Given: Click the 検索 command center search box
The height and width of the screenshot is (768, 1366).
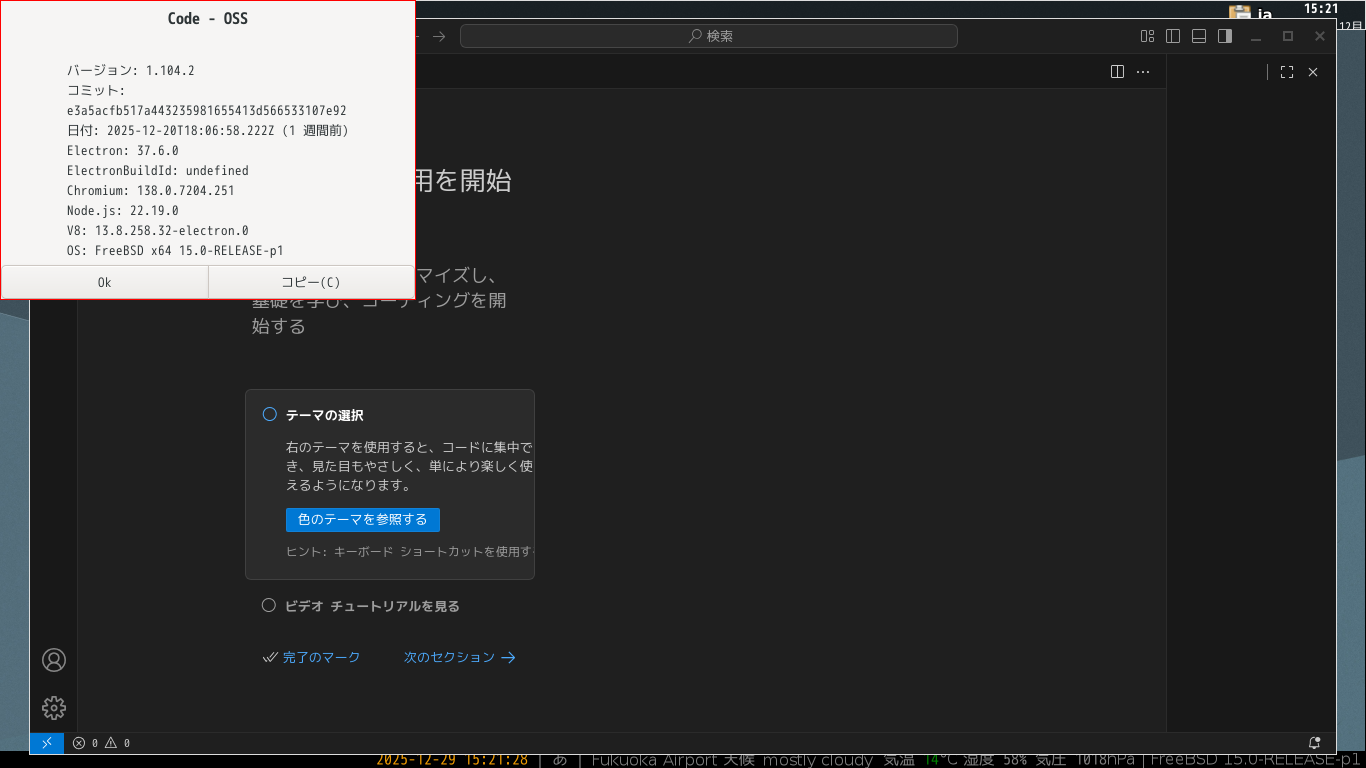Looking at the screenshot, I should click(709, 36).
